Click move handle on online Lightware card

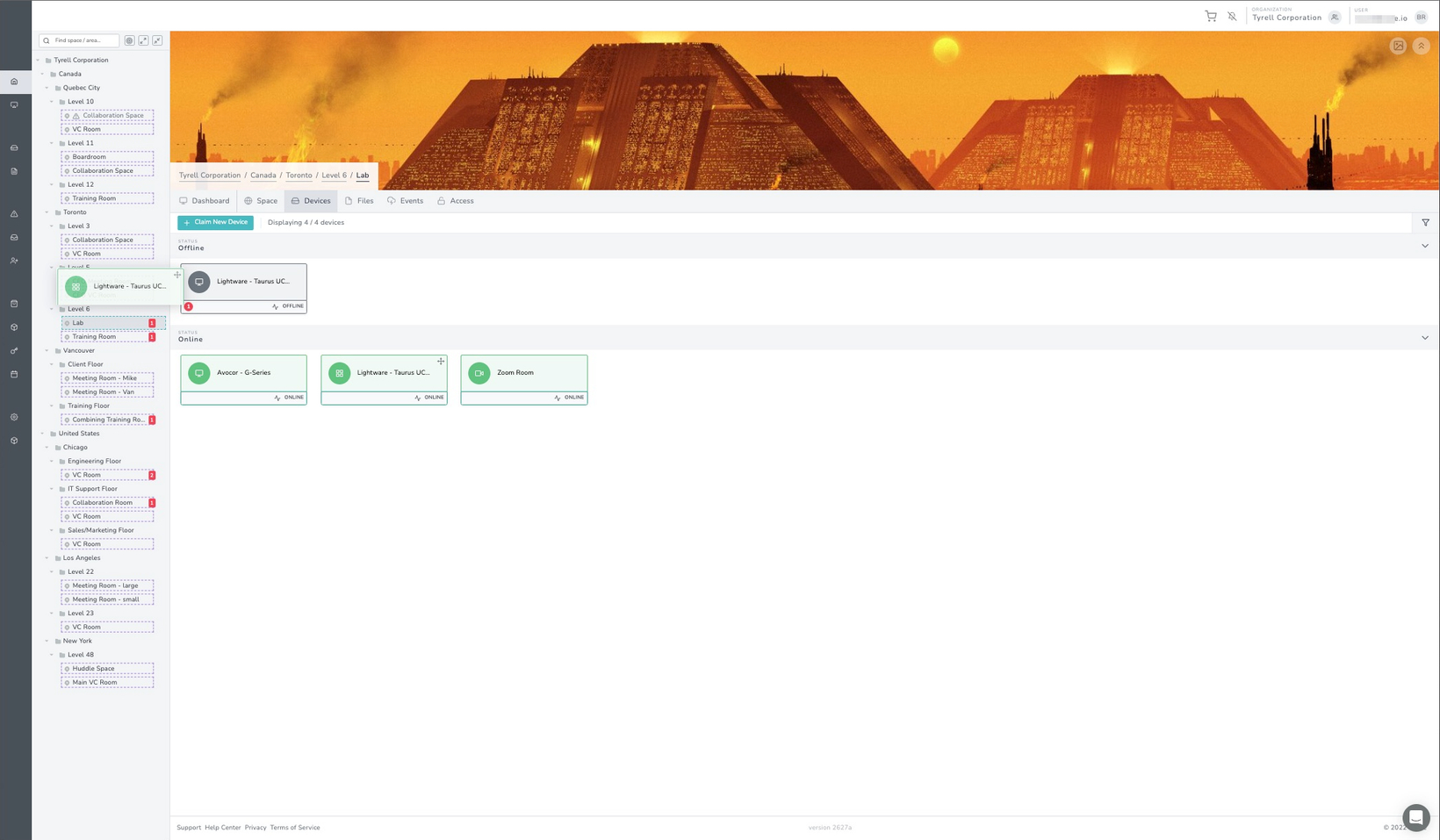(441, 362)
